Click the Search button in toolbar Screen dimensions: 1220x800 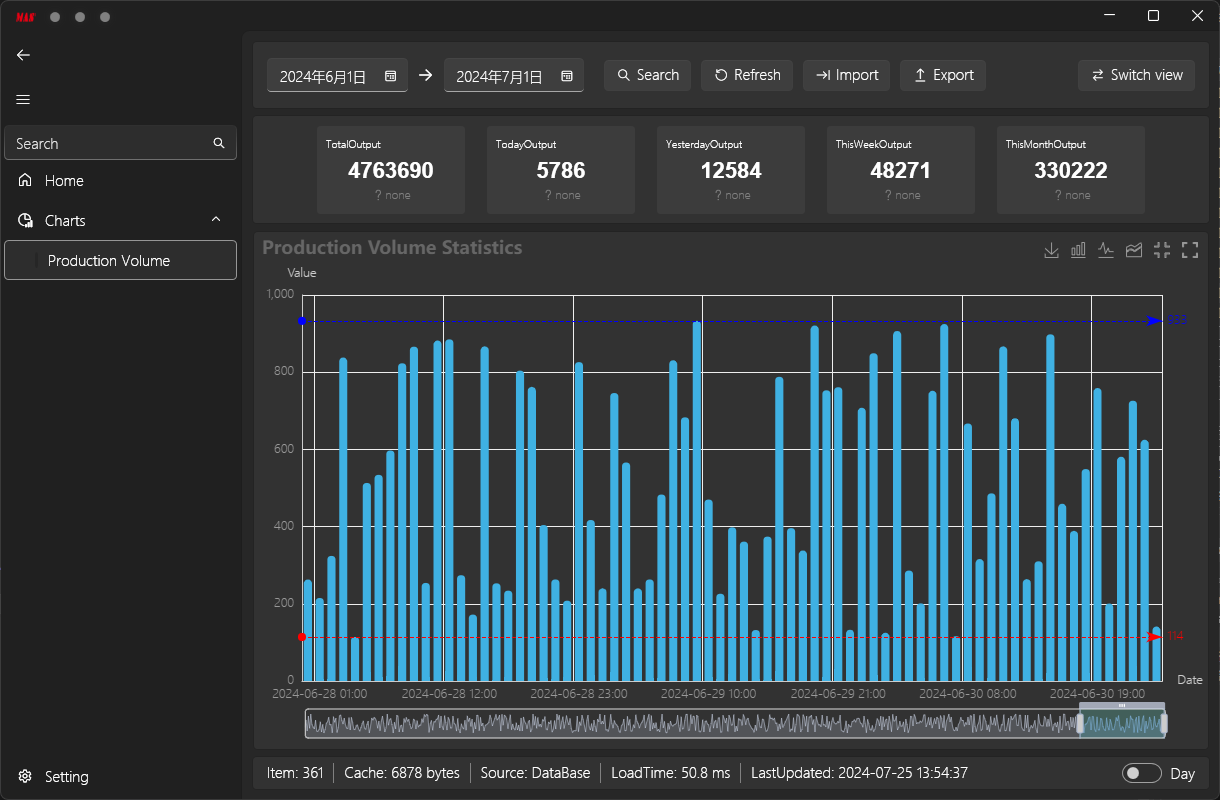tap(647, 75)
